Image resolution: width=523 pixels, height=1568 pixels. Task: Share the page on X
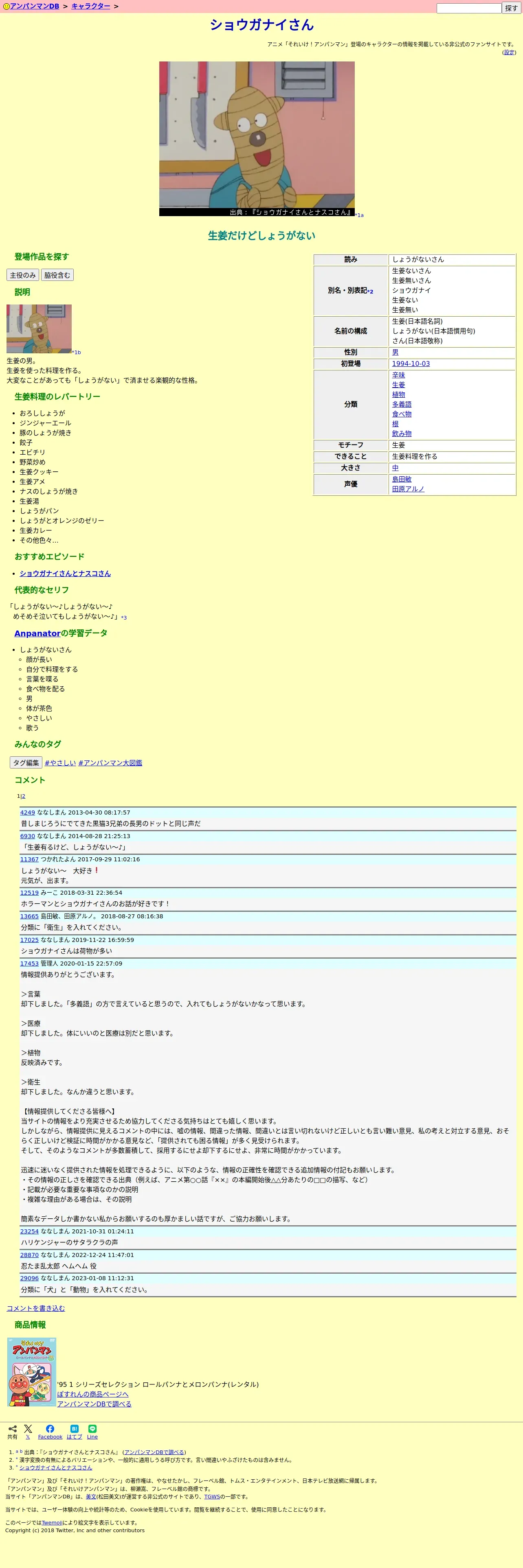(28, 1432)
